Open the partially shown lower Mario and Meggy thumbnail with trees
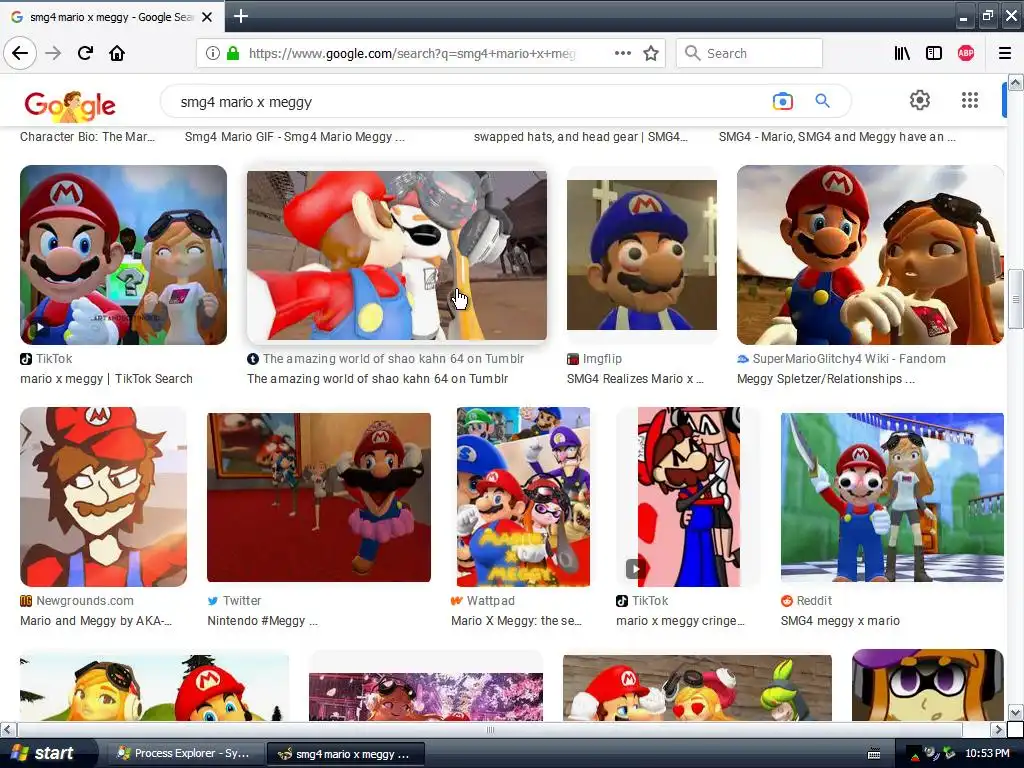Viewport: 1024px width, 768px height. (154, 688)
